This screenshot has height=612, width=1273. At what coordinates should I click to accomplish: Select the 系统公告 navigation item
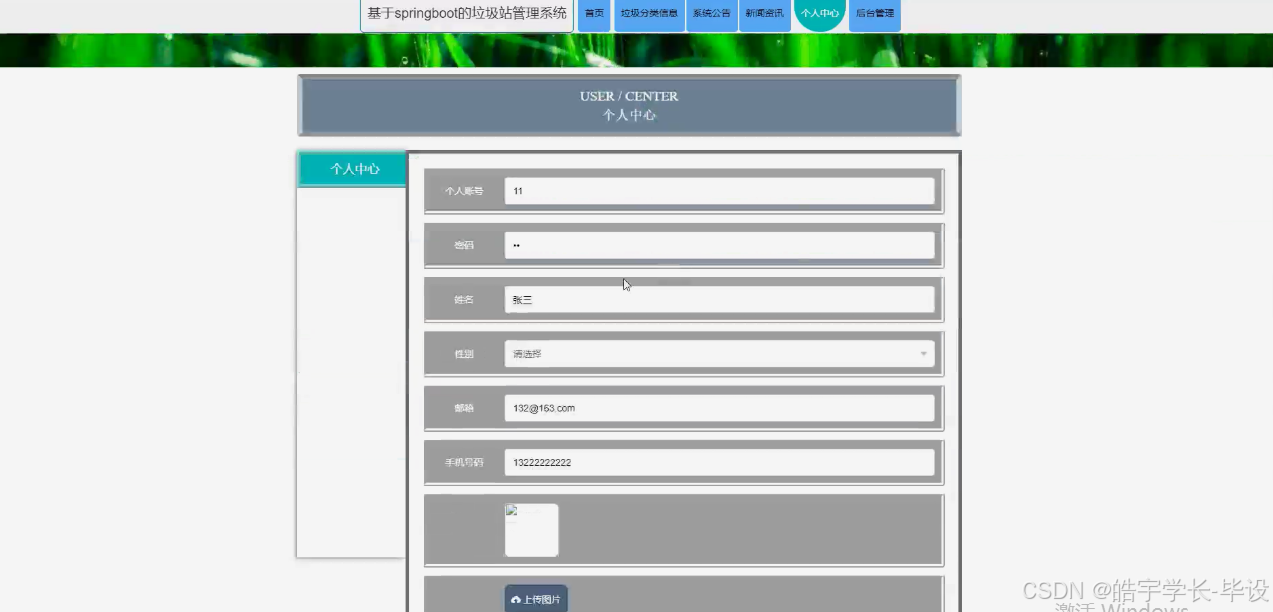coord(711,14)
